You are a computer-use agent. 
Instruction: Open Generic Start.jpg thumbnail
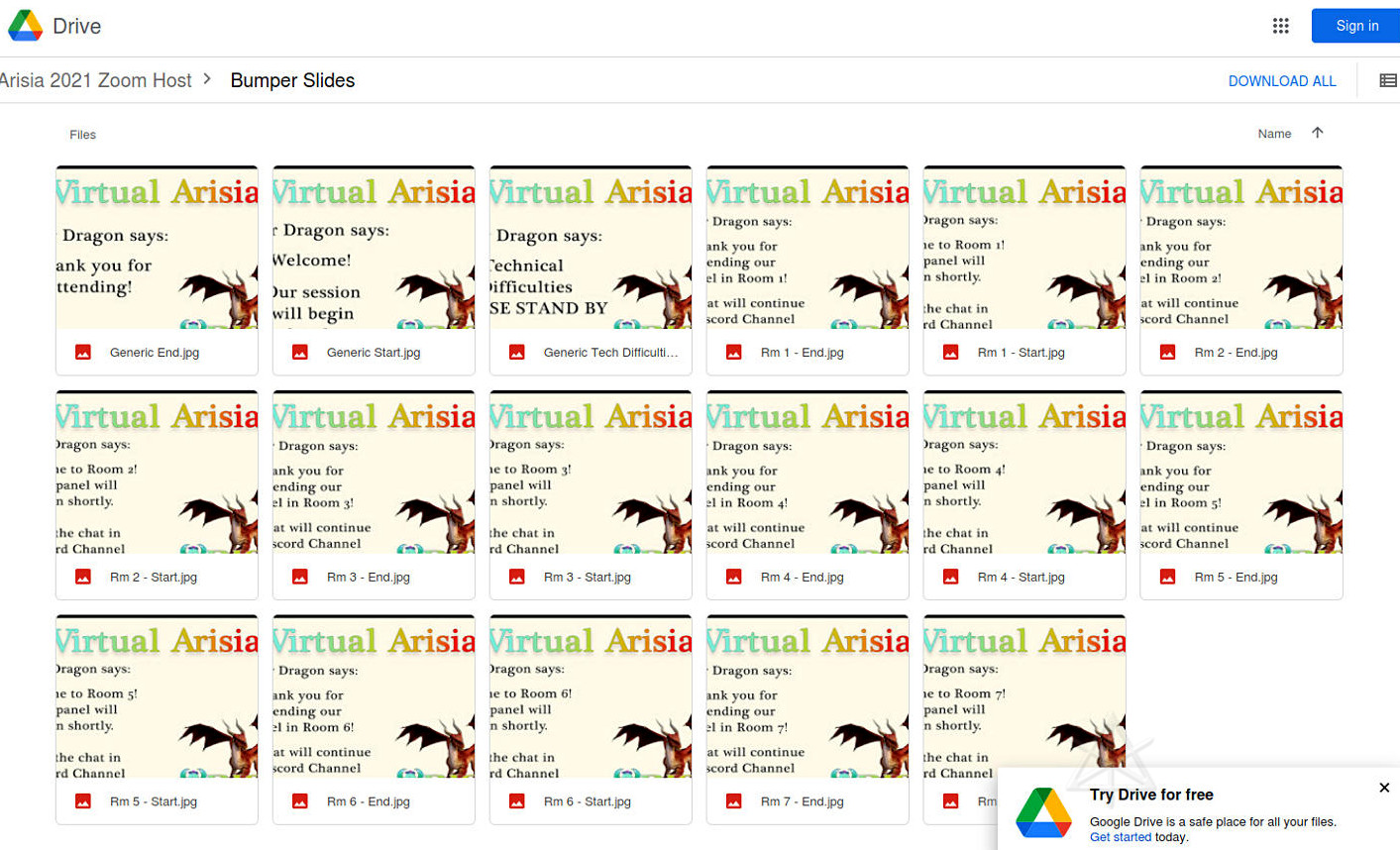(x=374, y=248)
